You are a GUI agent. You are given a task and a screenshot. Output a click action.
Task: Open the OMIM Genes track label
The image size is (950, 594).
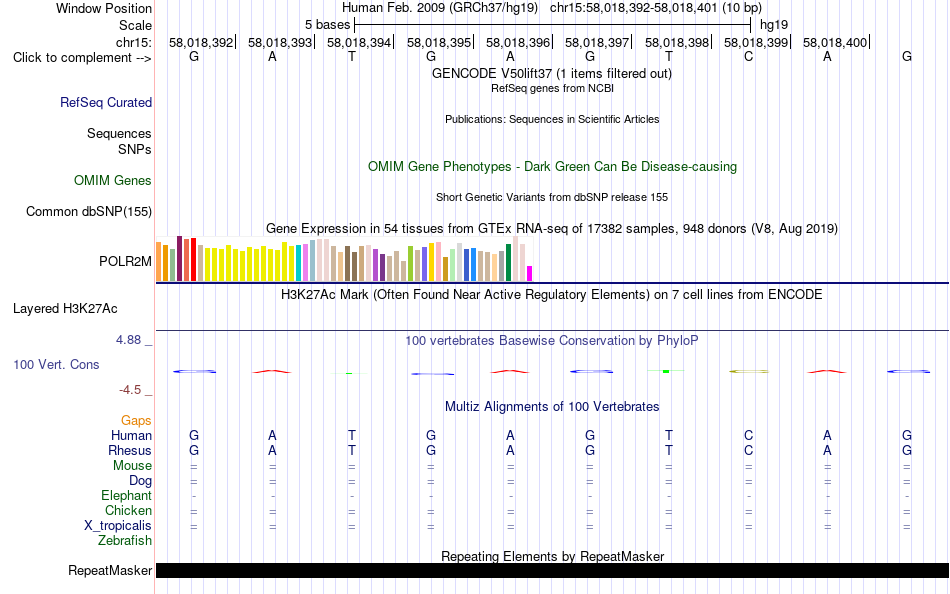[x=112, y=181]
